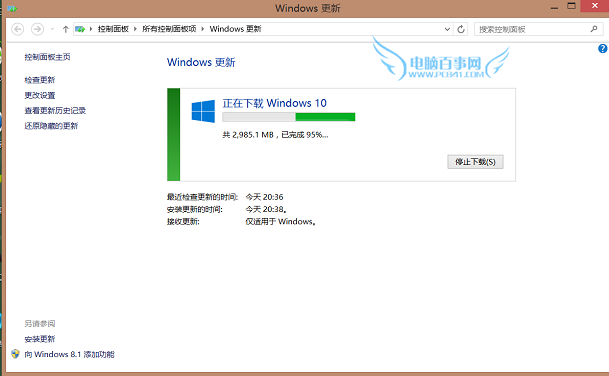Click the 仅适用于 Windows text
The image size is (609, 376).
click(280, 222)
